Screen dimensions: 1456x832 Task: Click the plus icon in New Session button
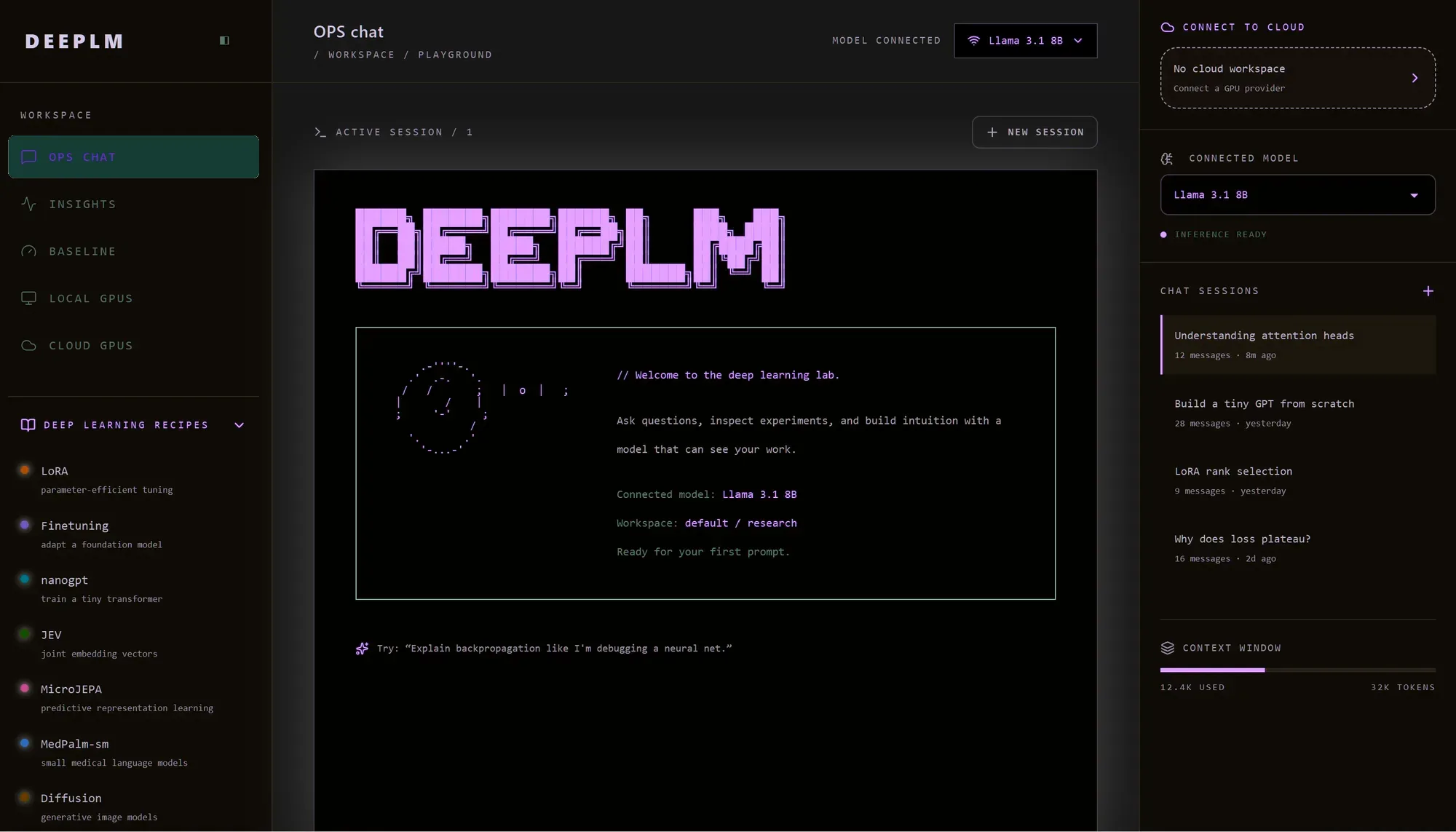[x=992, y=132]
